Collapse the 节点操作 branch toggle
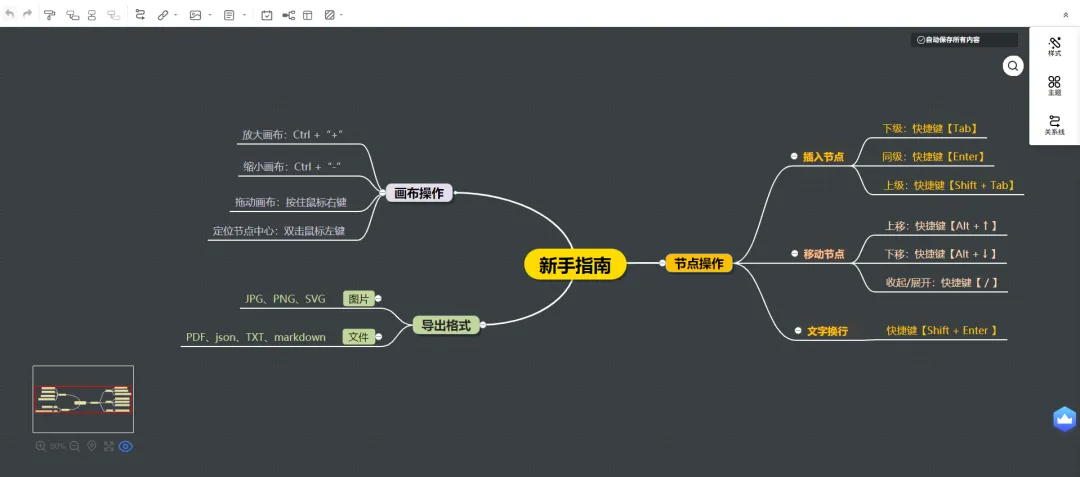This screenshot has width=1080, height=477. pos(662,263)
